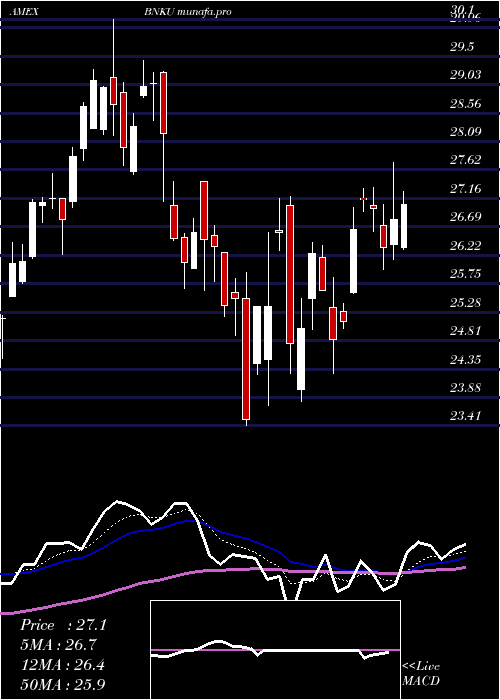Click the lowest red candle near 23.41

246,359
